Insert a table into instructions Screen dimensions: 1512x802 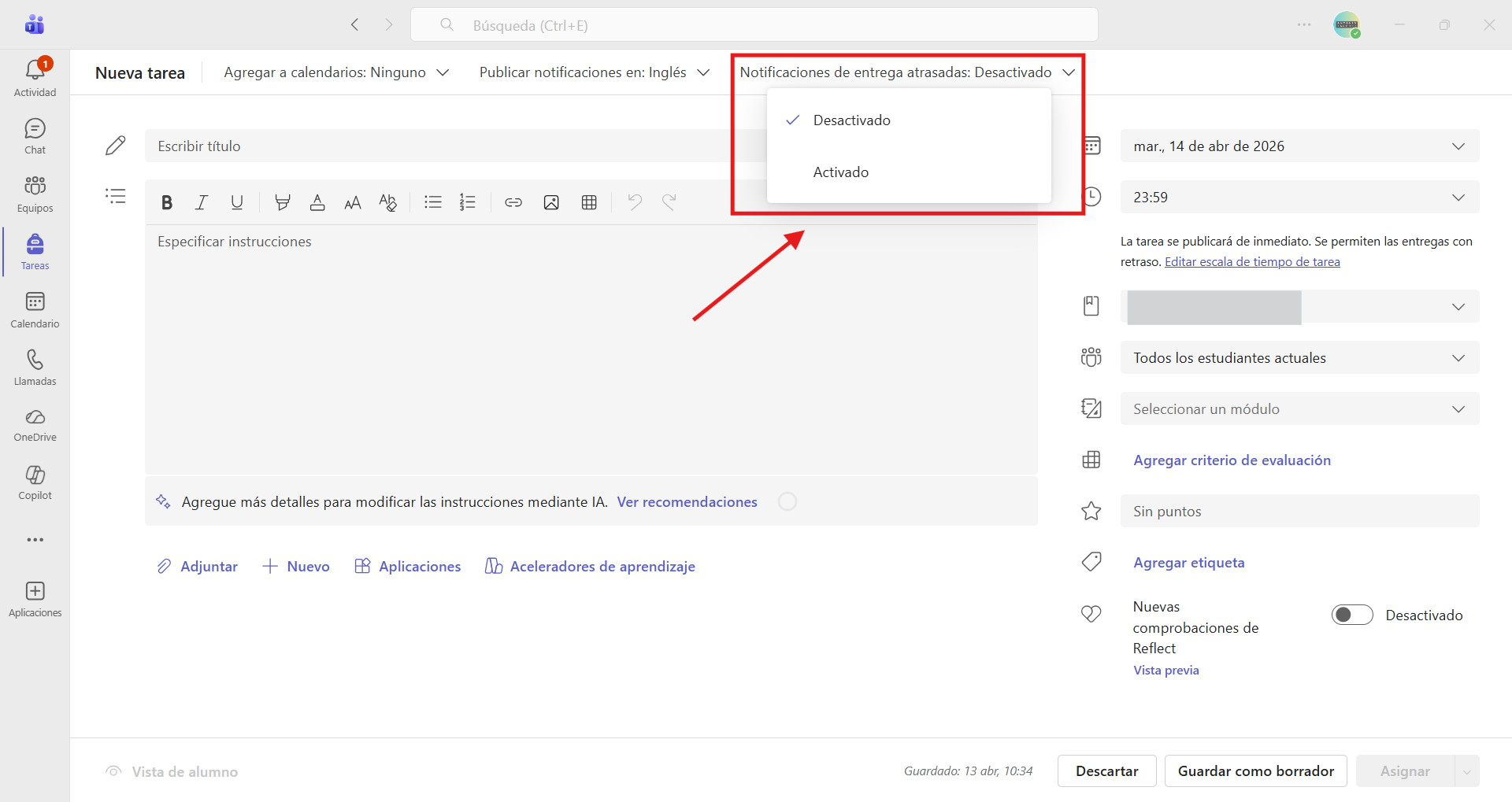click(589, 202)
